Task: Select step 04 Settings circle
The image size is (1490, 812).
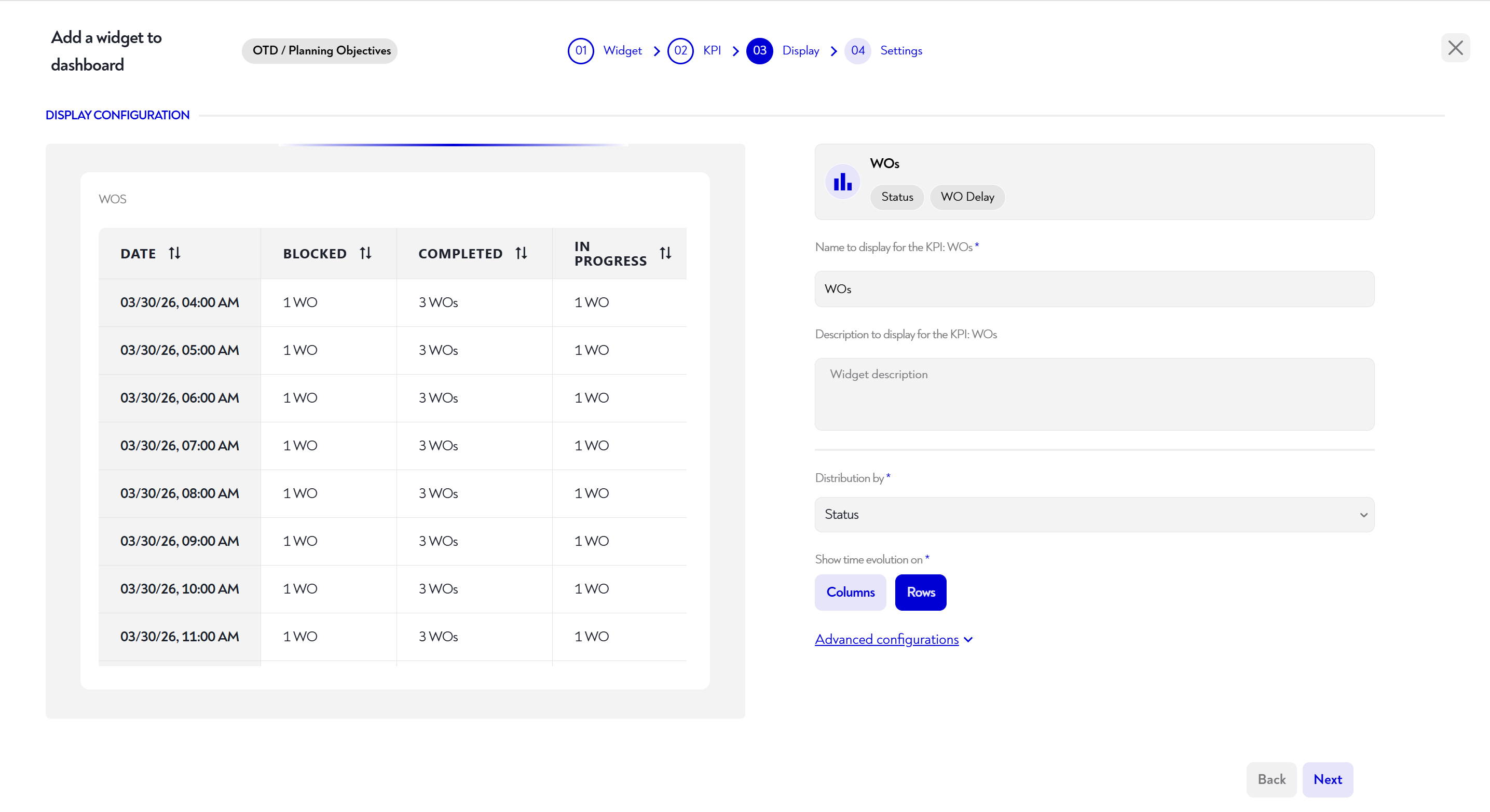Action: (857, 51)
